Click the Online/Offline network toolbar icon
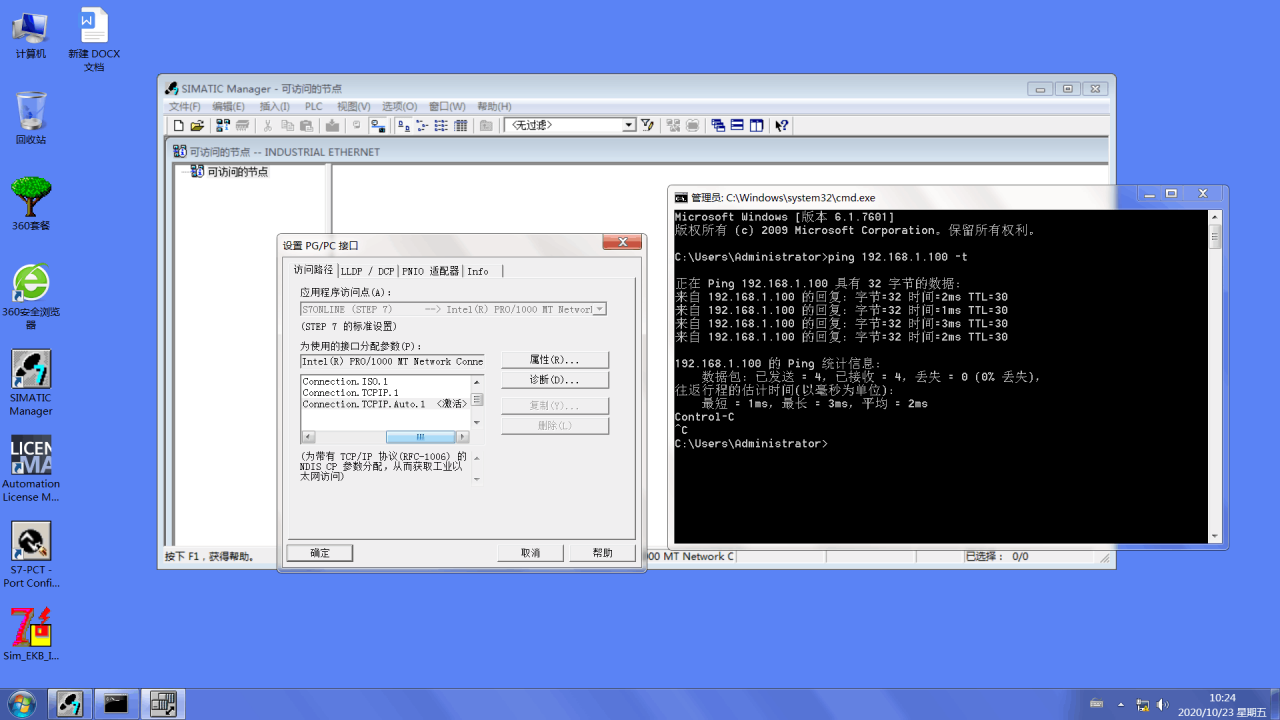Viewport: 1280px width, 720px height. [378, 125]
